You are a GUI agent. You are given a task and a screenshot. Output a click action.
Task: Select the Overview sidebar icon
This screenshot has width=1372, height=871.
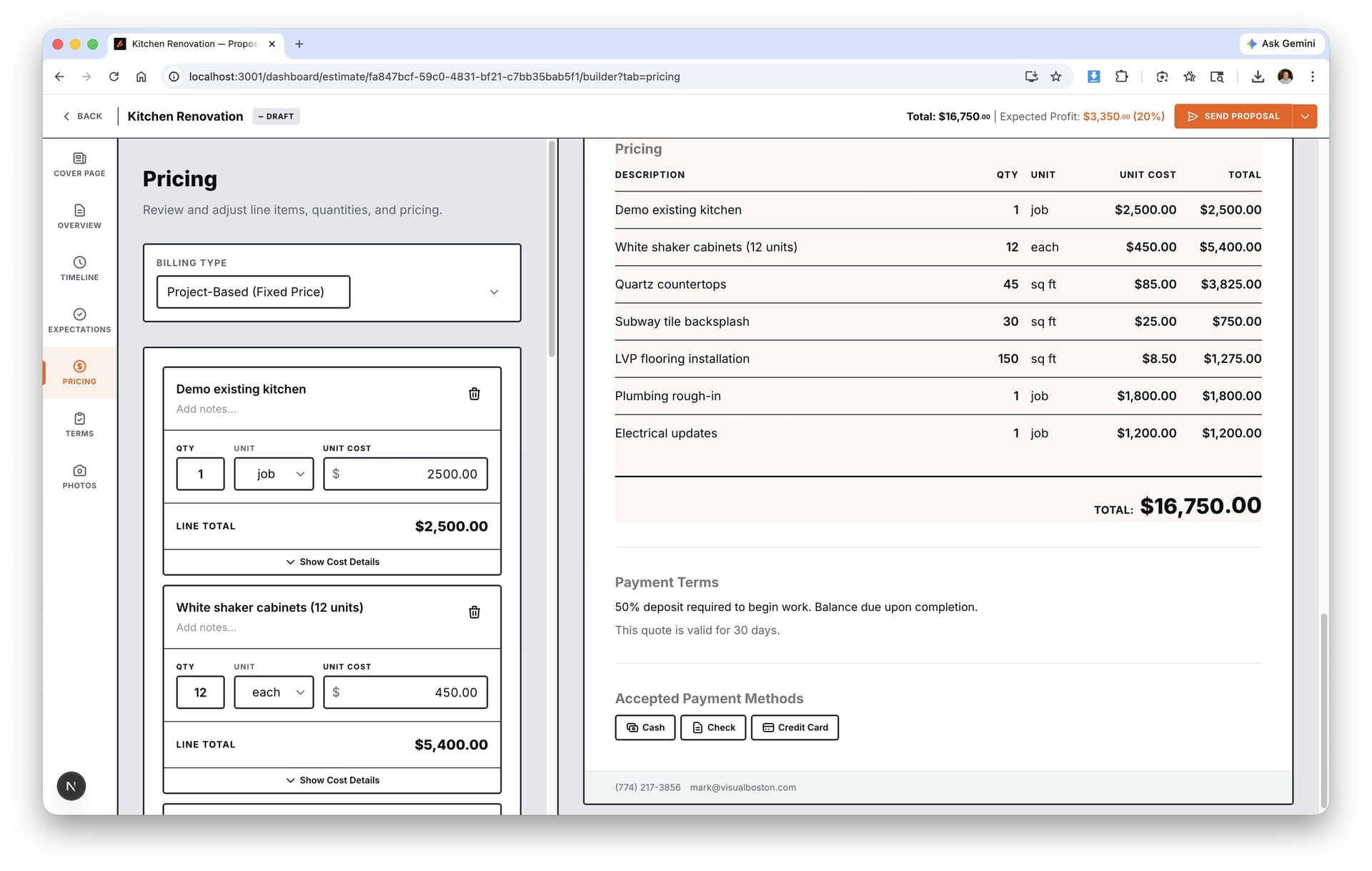tap(79, 216)
